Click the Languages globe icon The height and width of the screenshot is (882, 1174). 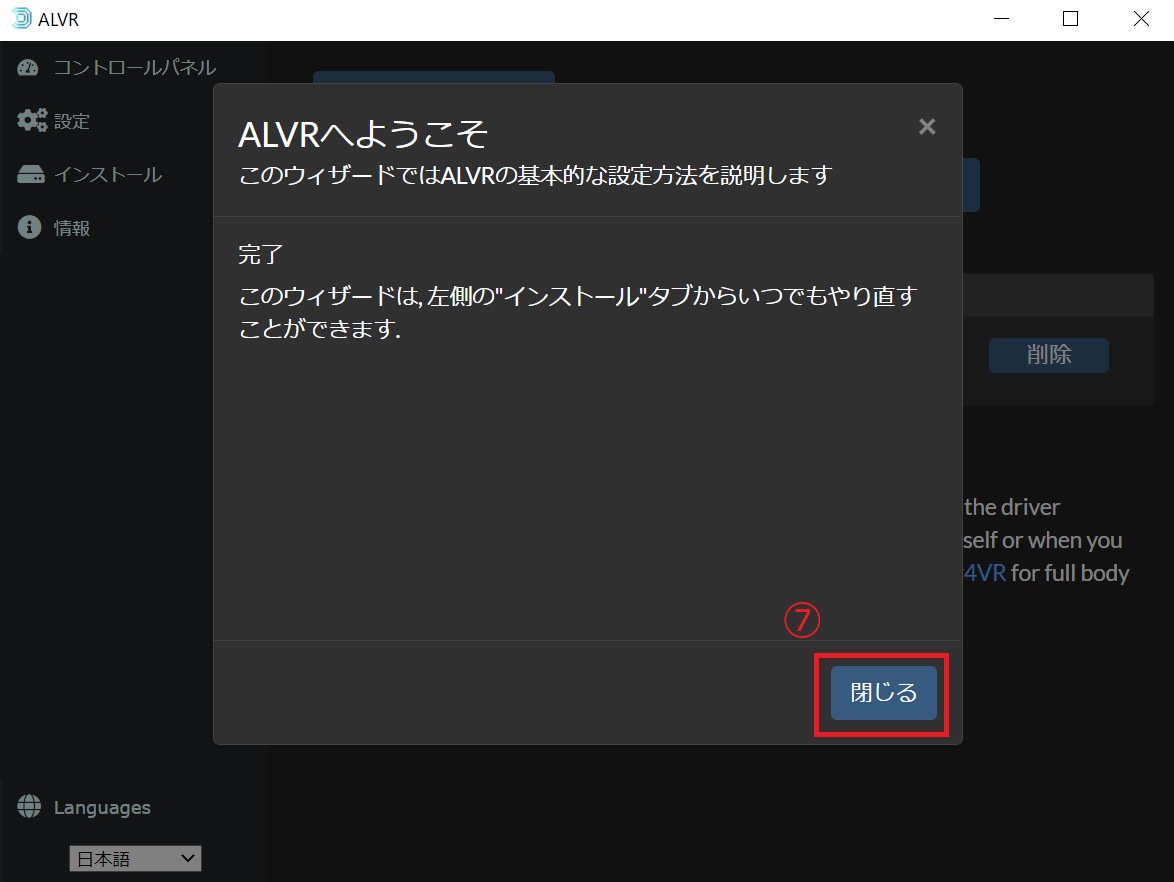click(x=29, y=806)
